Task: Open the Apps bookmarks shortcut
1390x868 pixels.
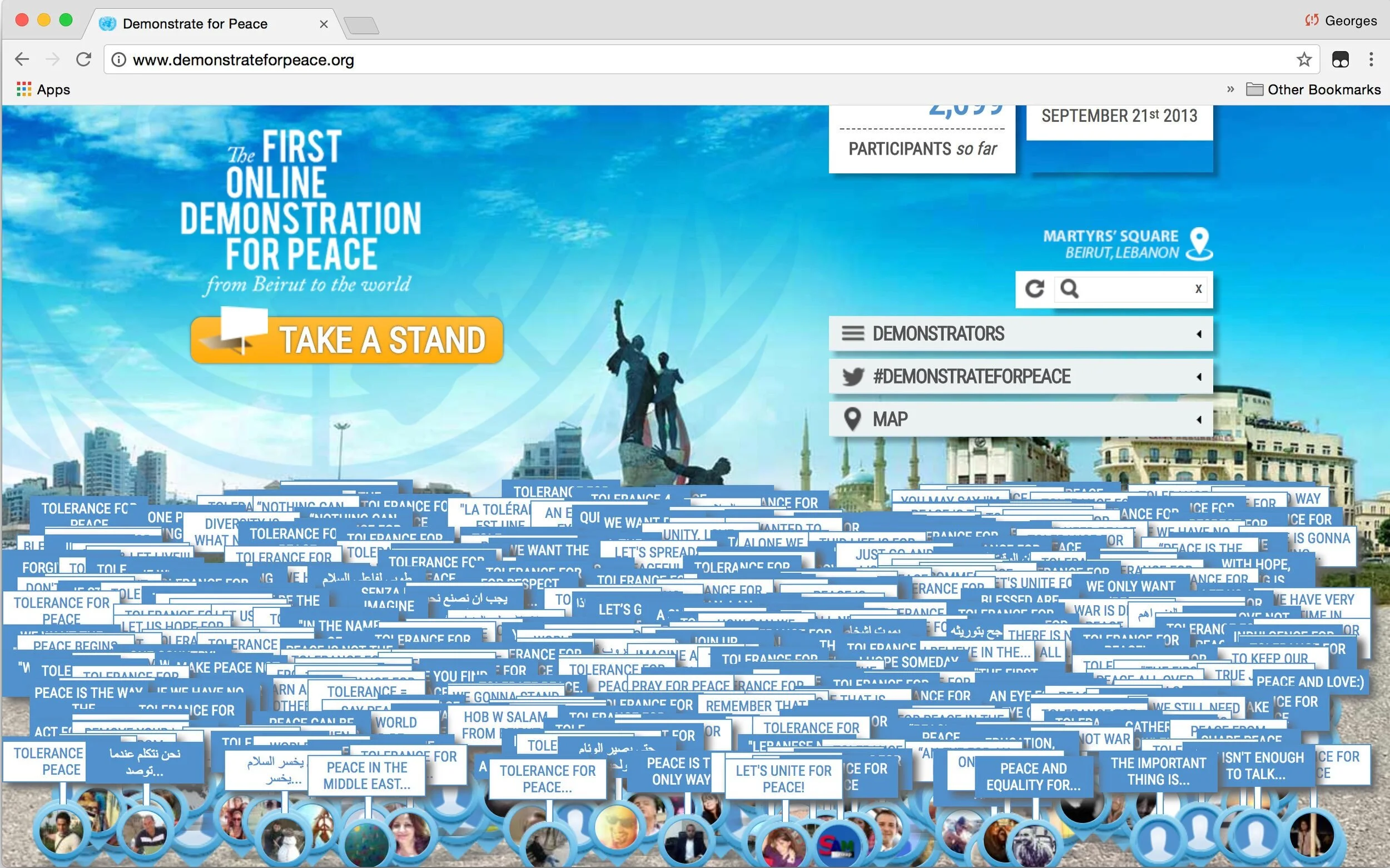Action: coord(44,89)
